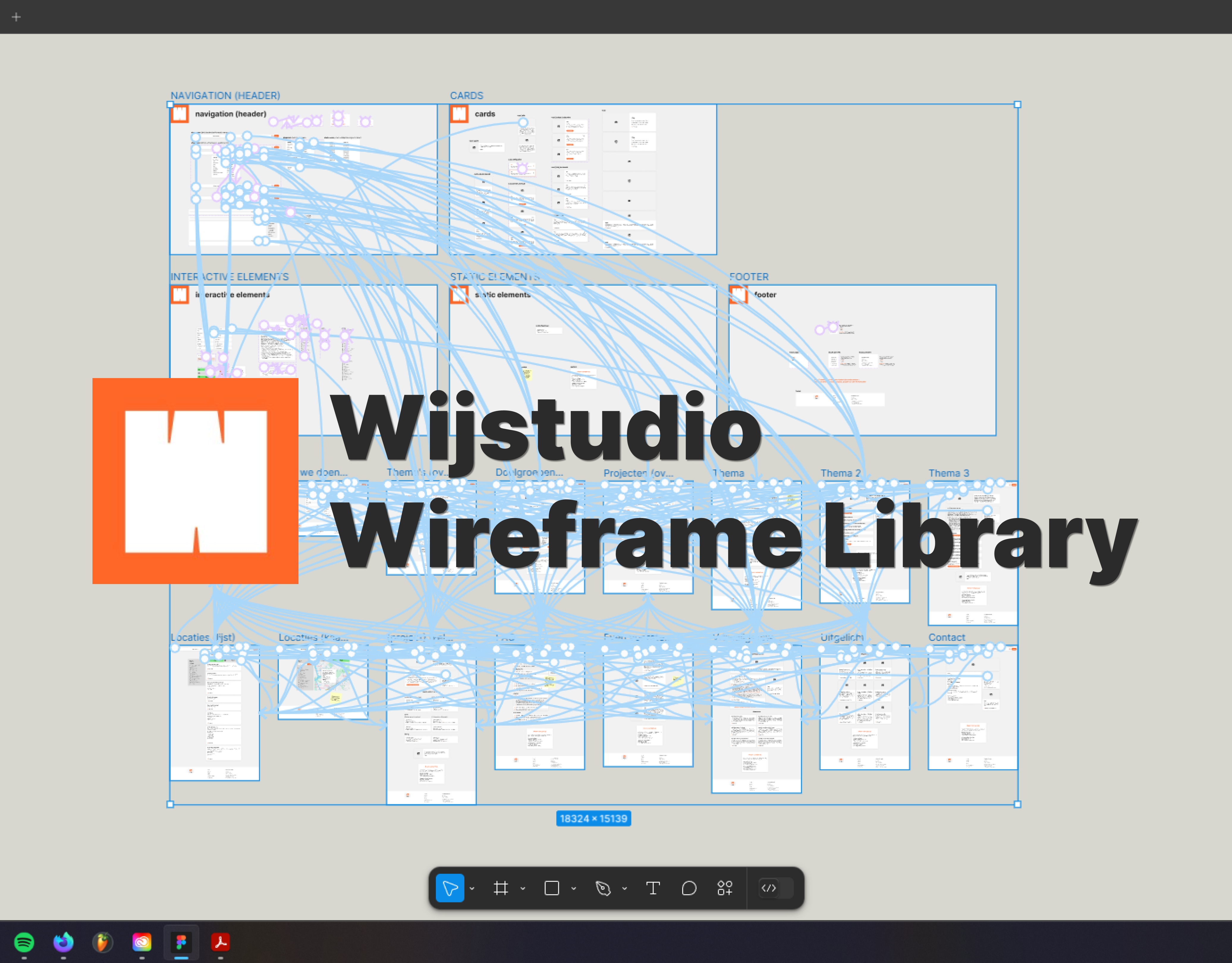Select the Text tool
This screenshot has height=963, width=1232.
pyautogui.click(x=653, y=888)
